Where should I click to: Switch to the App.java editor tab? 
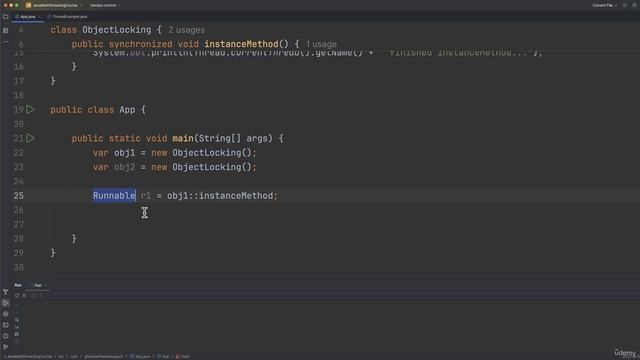tap(27, 17)
